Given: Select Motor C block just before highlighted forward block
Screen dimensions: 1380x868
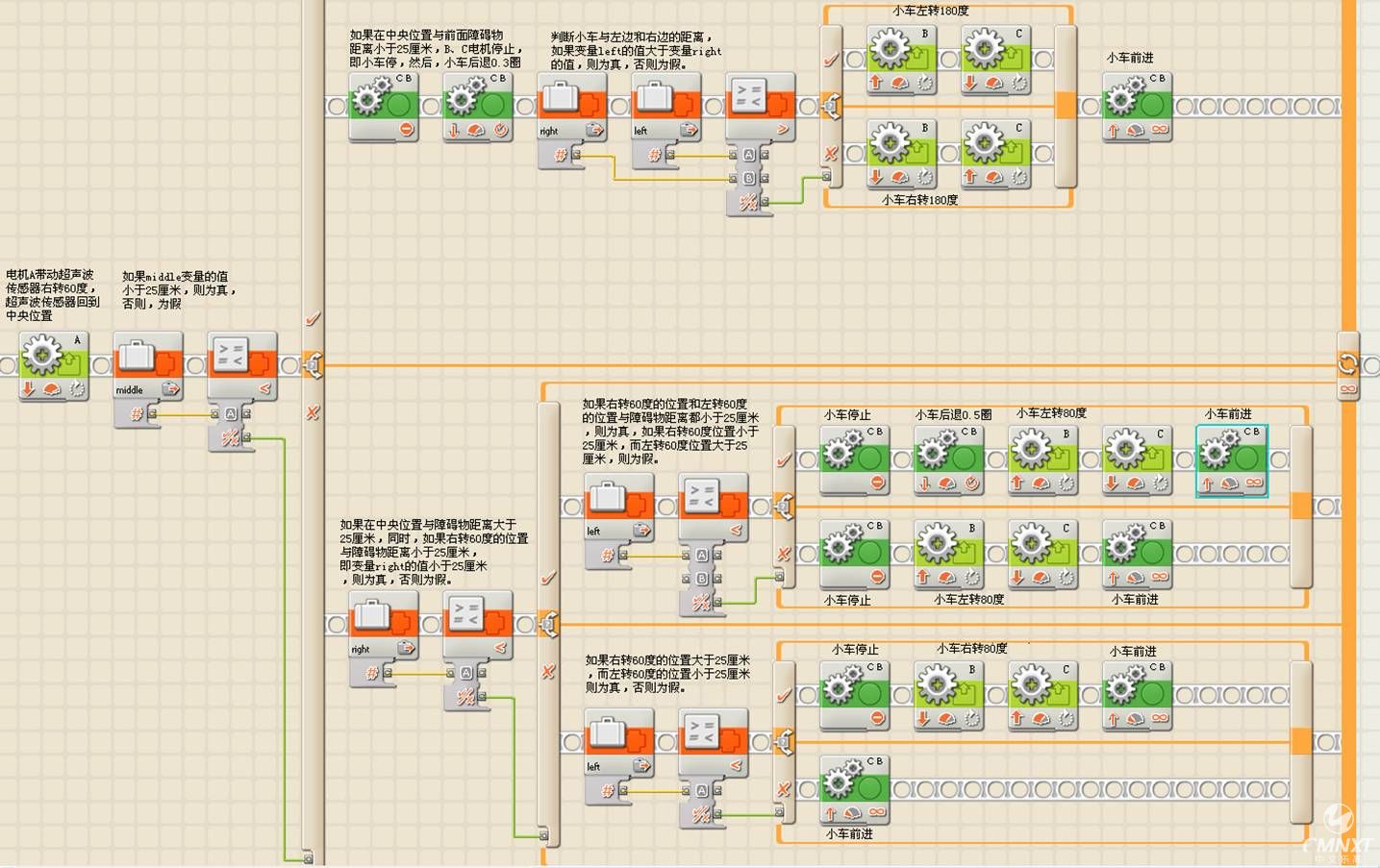Looking at the screenshot, I should pos(1138,459).
